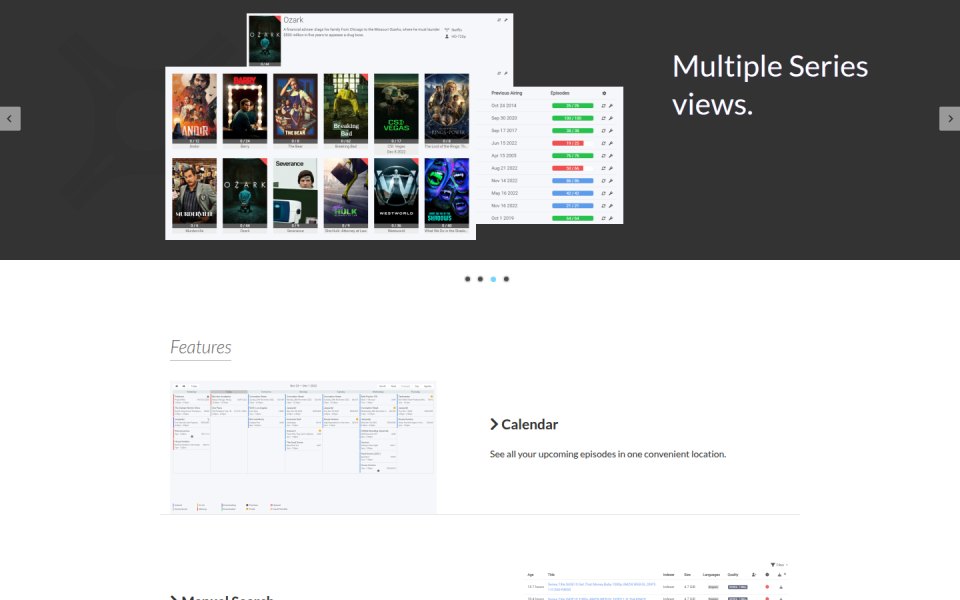The height and width of the screenshot is (600, 960).
Task: Click the Barry series poster
Action: [245, 108]
